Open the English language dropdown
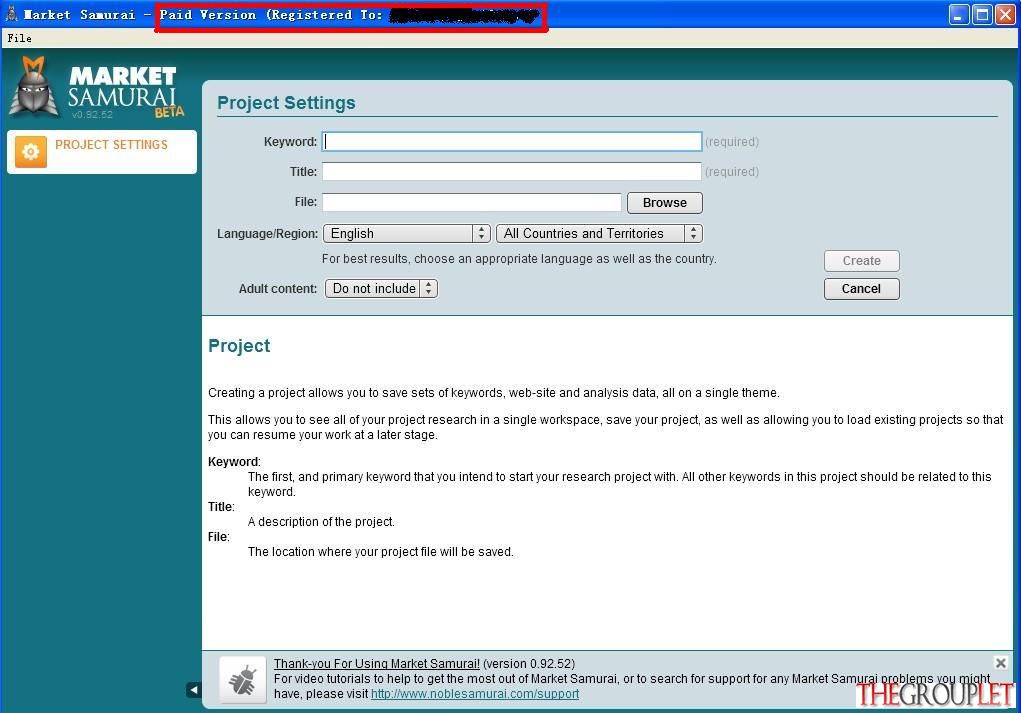This screenshot has height=713, width=1021. tap(406, 233)
